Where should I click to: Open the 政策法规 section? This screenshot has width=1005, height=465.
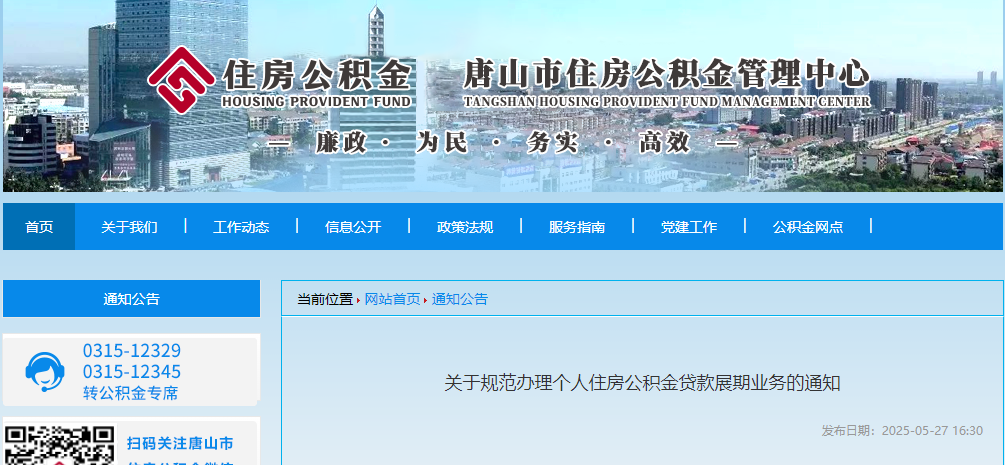(465, 227)
